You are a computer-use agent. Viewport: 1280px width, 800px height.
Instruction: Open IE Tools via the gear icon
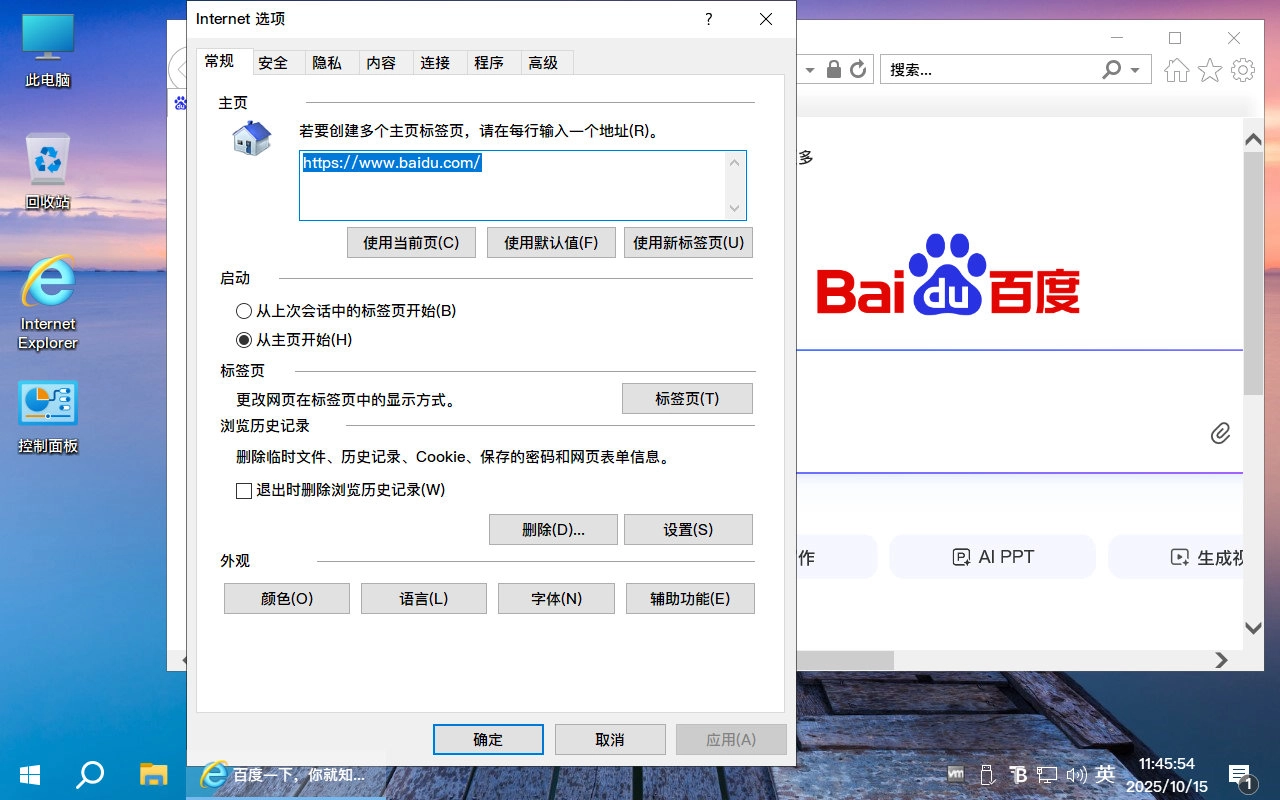pyautogui.click(x=1243, y=69)
